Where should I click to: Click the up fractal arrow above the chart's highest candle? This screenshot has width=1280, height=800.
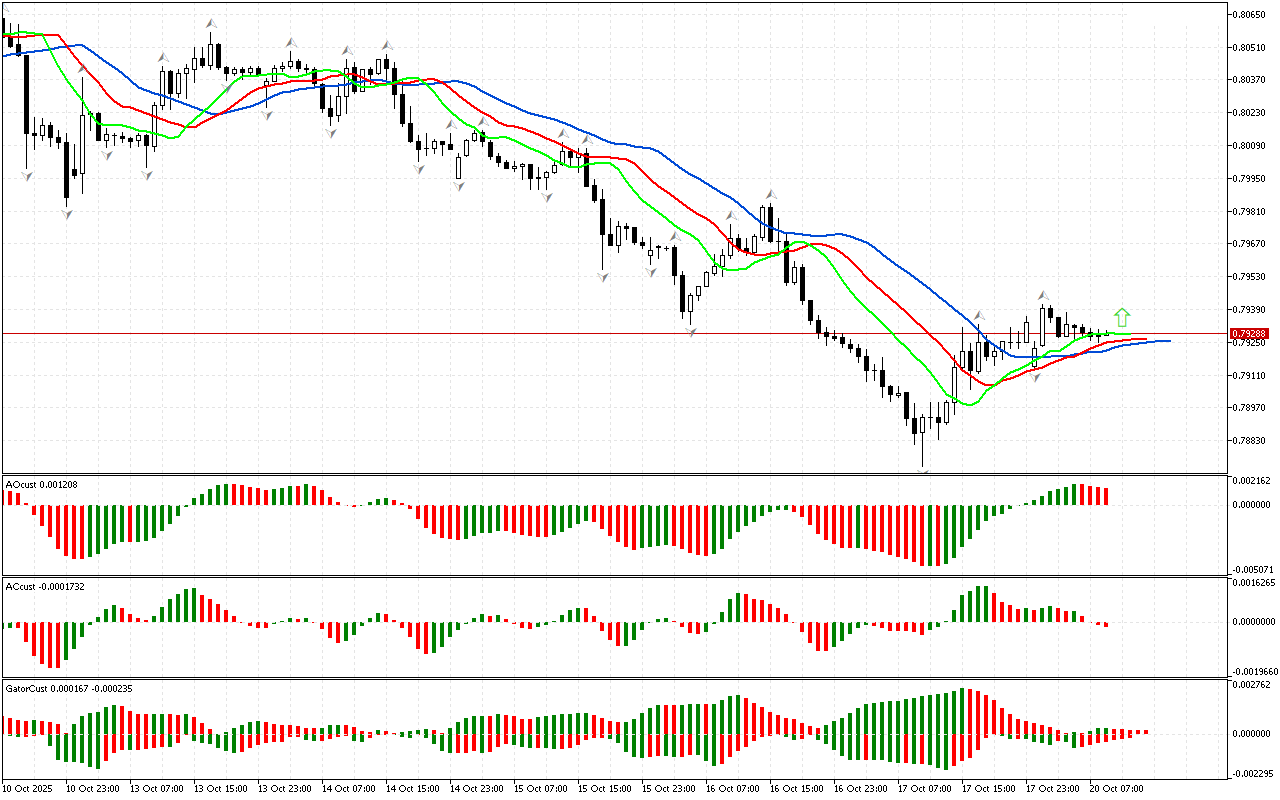211,22
